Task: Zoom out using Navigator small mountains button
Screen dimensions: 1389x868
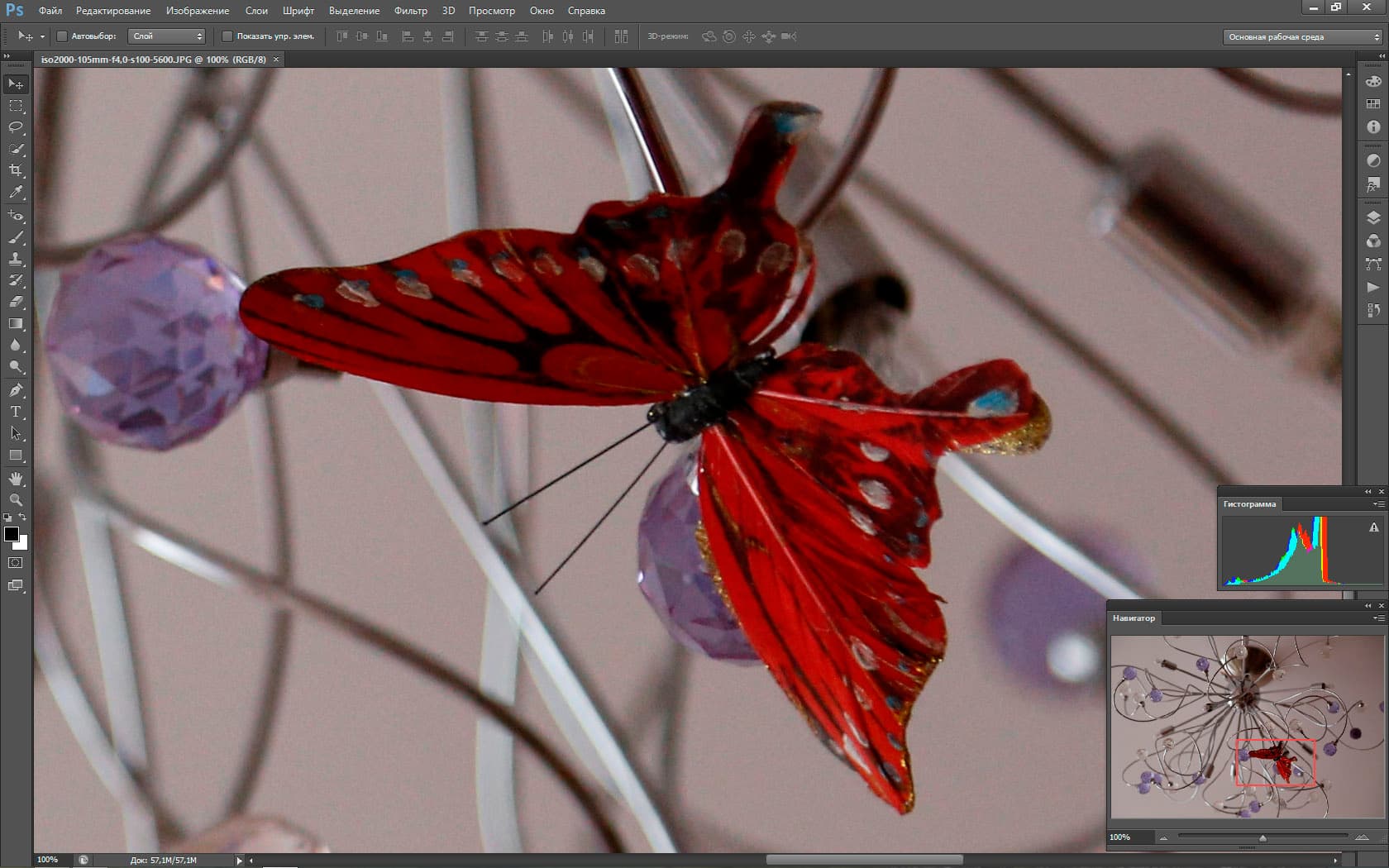Action: (x=1163, y=838)
